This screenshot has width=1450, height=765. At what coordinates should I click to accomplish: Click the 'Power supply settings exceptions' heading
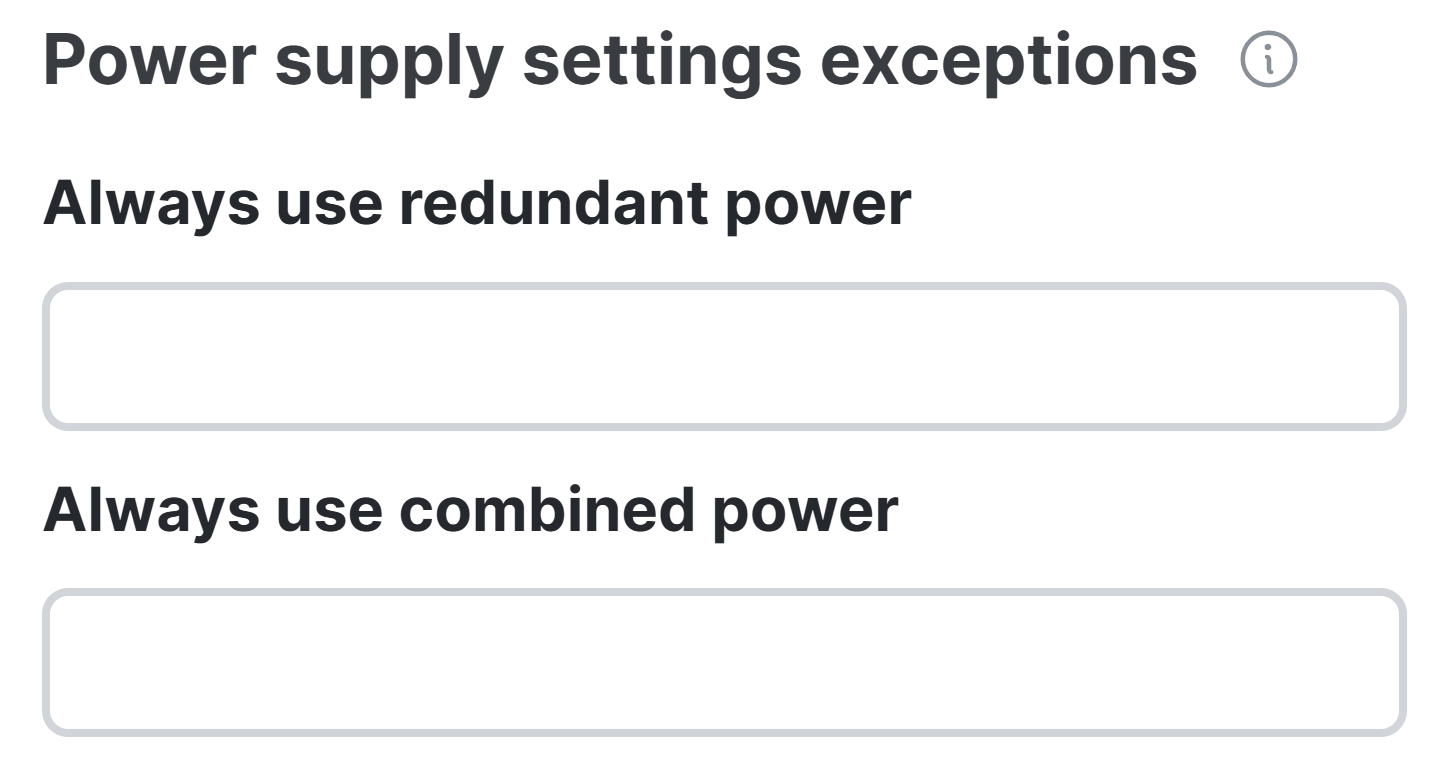(x=620, y=60)
